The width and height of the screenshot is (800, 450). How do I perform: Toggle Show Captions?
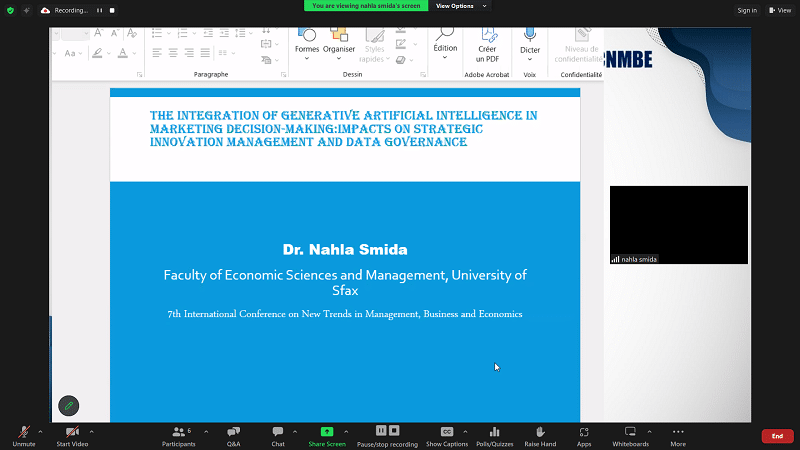(x=447, y=432)
